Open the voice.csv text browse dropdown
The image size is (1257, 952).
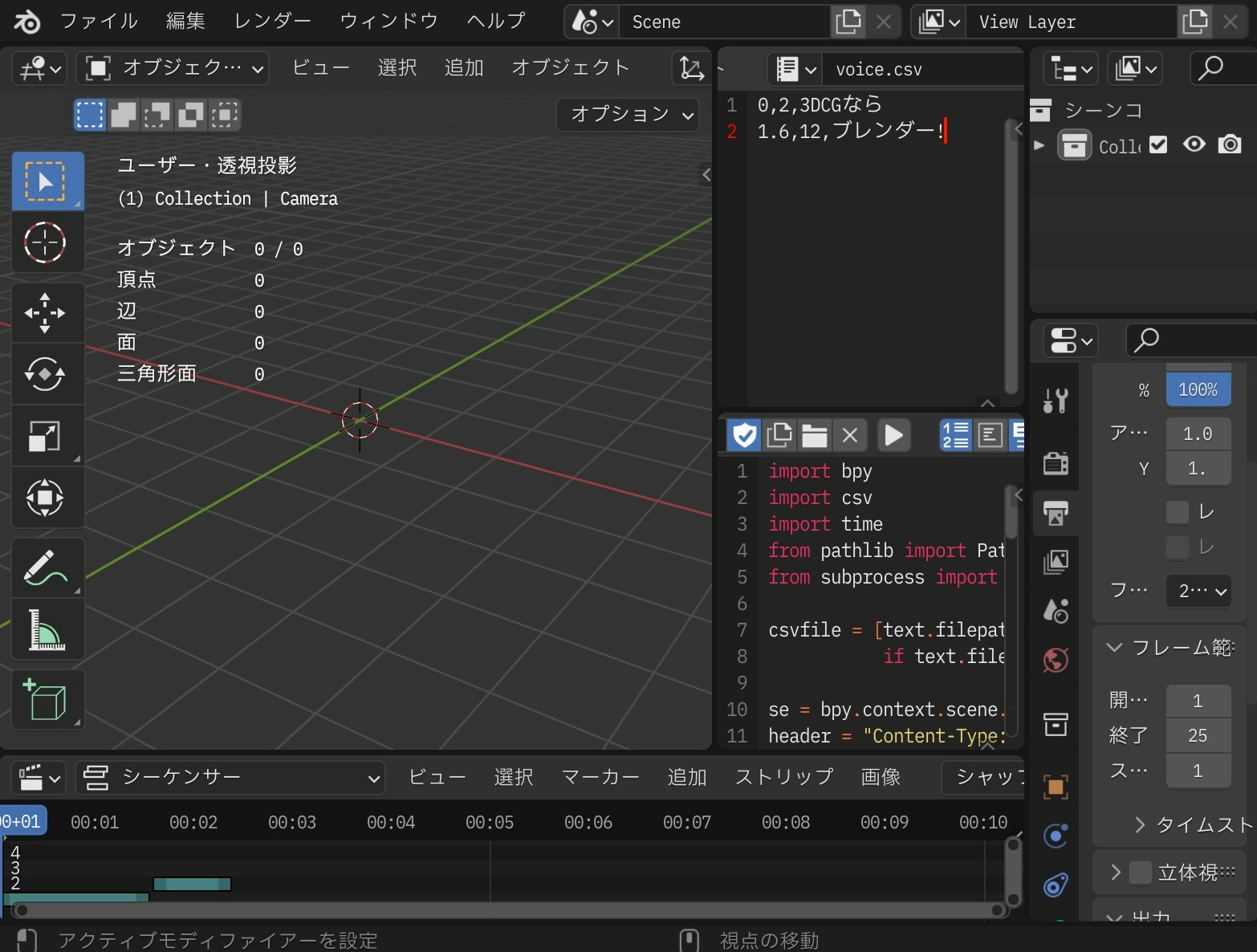795,69
